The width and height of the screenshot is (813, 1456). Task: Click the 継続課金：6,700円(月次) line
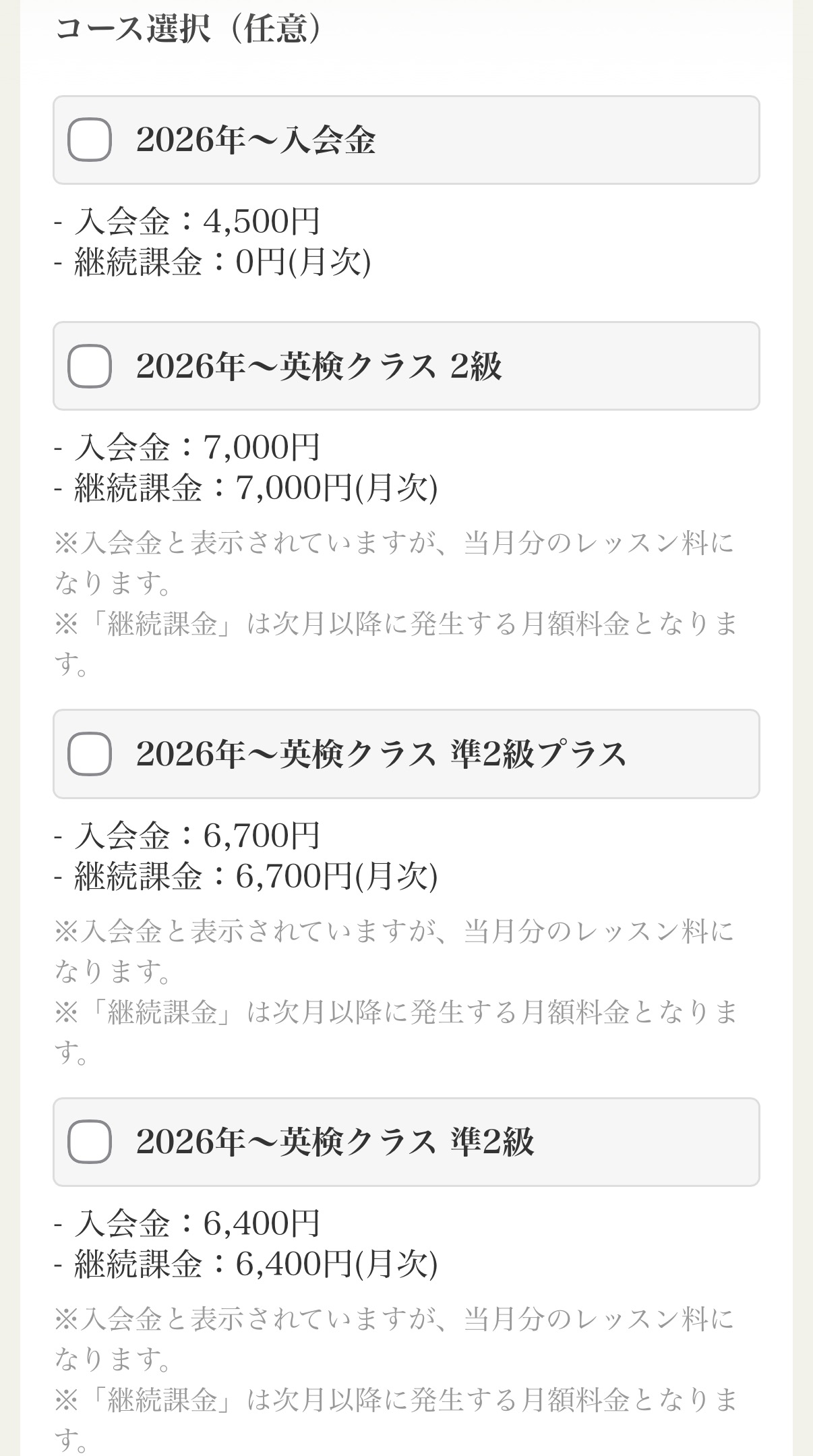[x=247, y=876]
